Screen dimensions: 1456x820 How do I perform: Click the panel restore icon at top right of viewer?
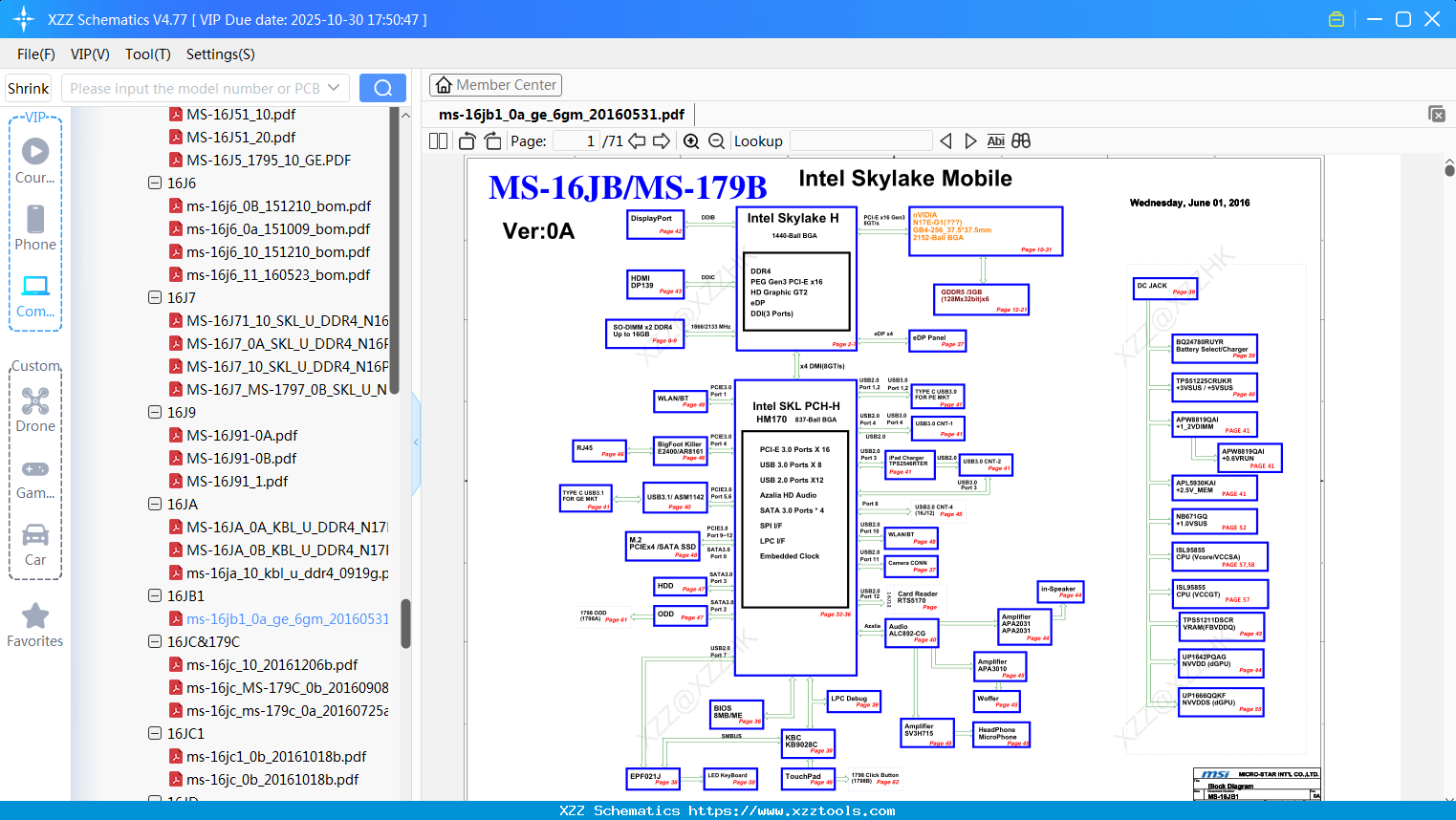click(x=1437, y=114)
